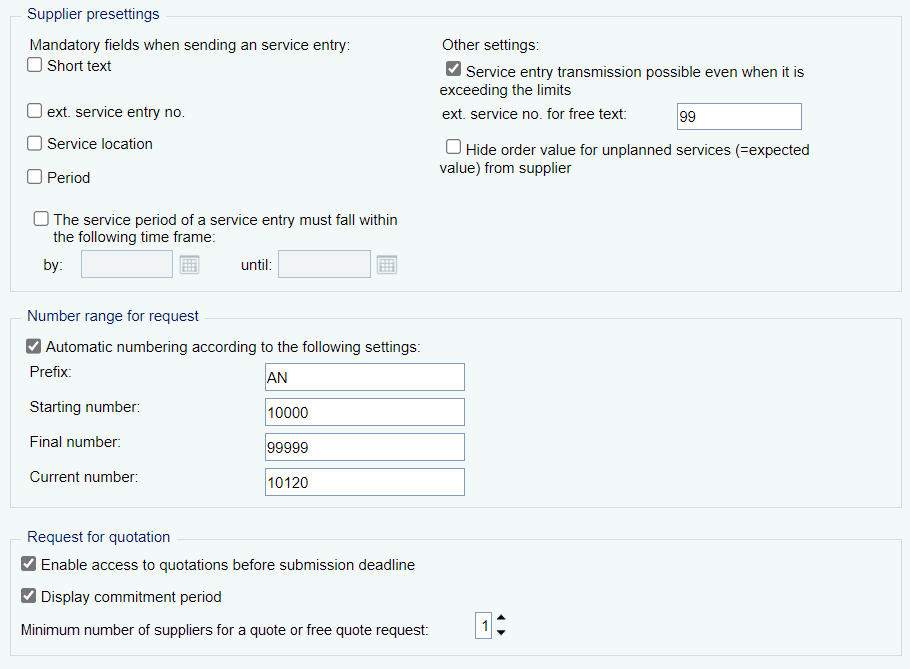Click the Current number input
Viewport: 910px width, 669px height.
(x=364, y=482)
